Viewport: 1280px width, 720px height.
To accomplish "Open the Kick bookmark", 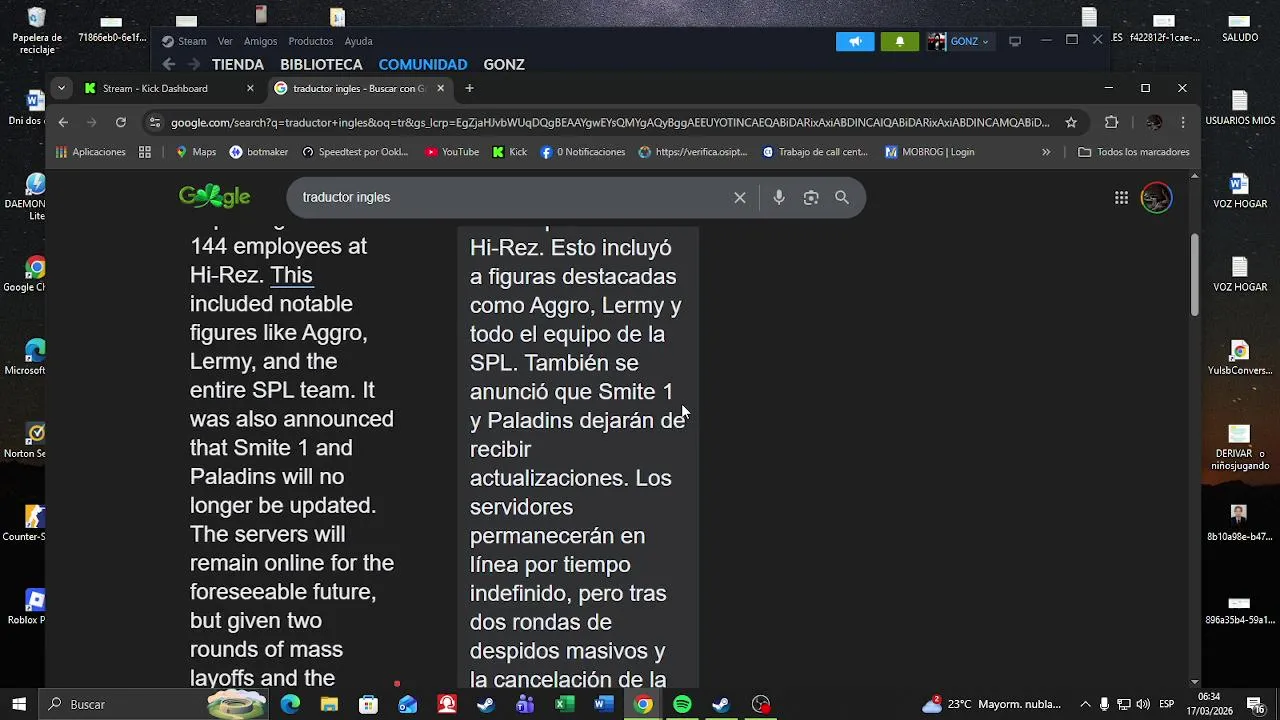I will coord(510,152).
